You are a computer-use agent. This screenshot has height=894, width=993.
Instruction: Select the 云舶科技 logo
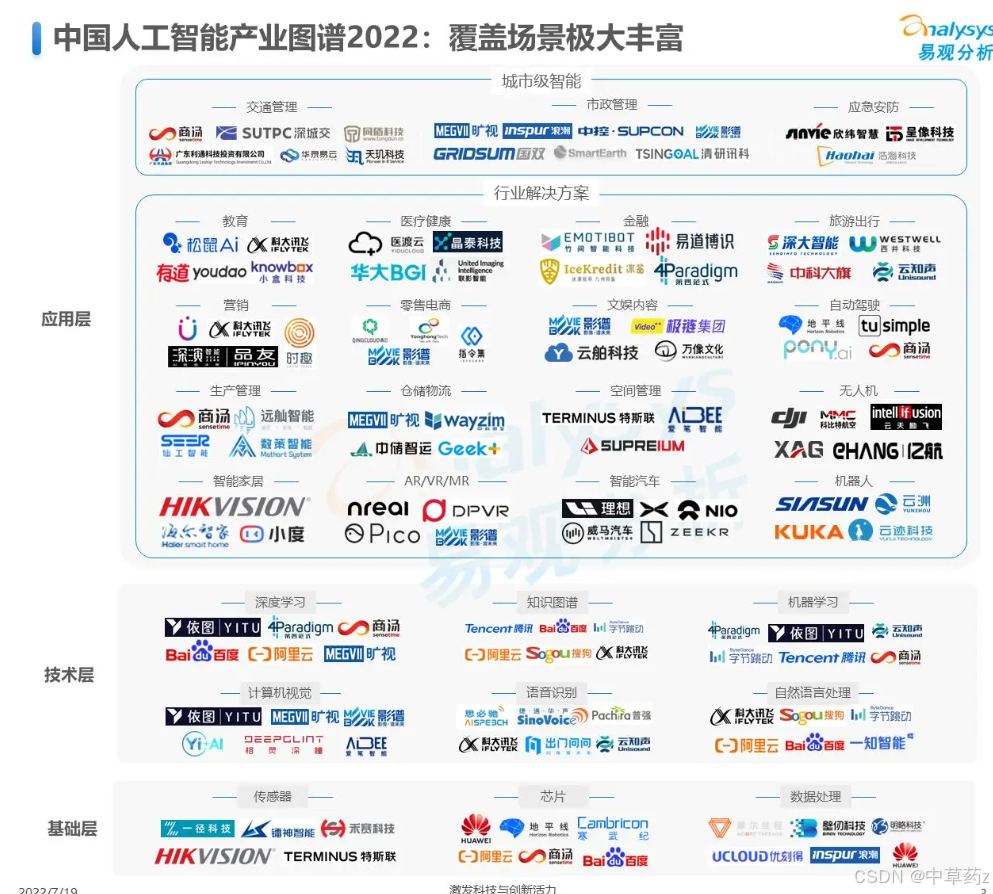coord(591,352)
